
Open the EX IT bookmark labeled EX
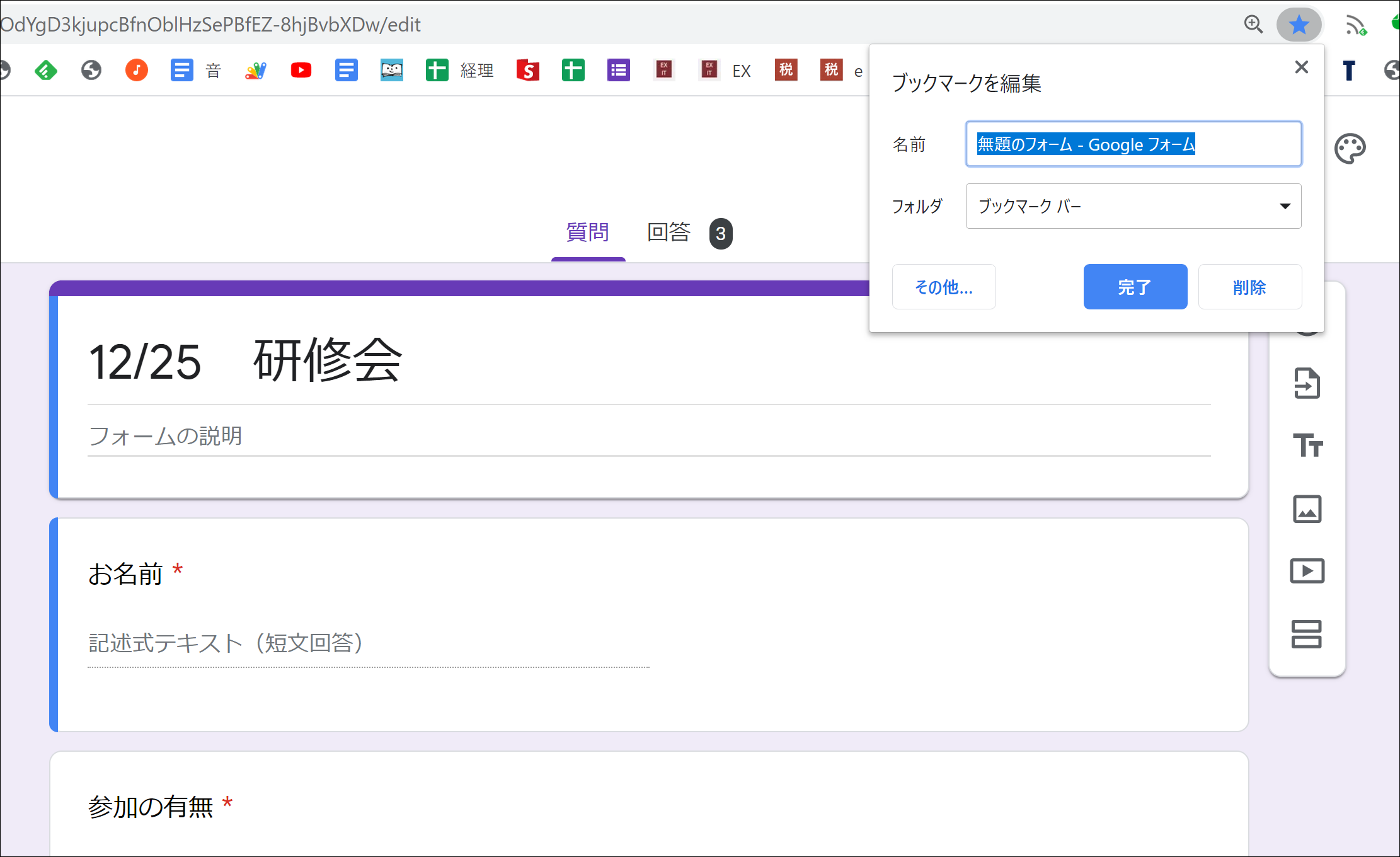[x=726, y=70]
